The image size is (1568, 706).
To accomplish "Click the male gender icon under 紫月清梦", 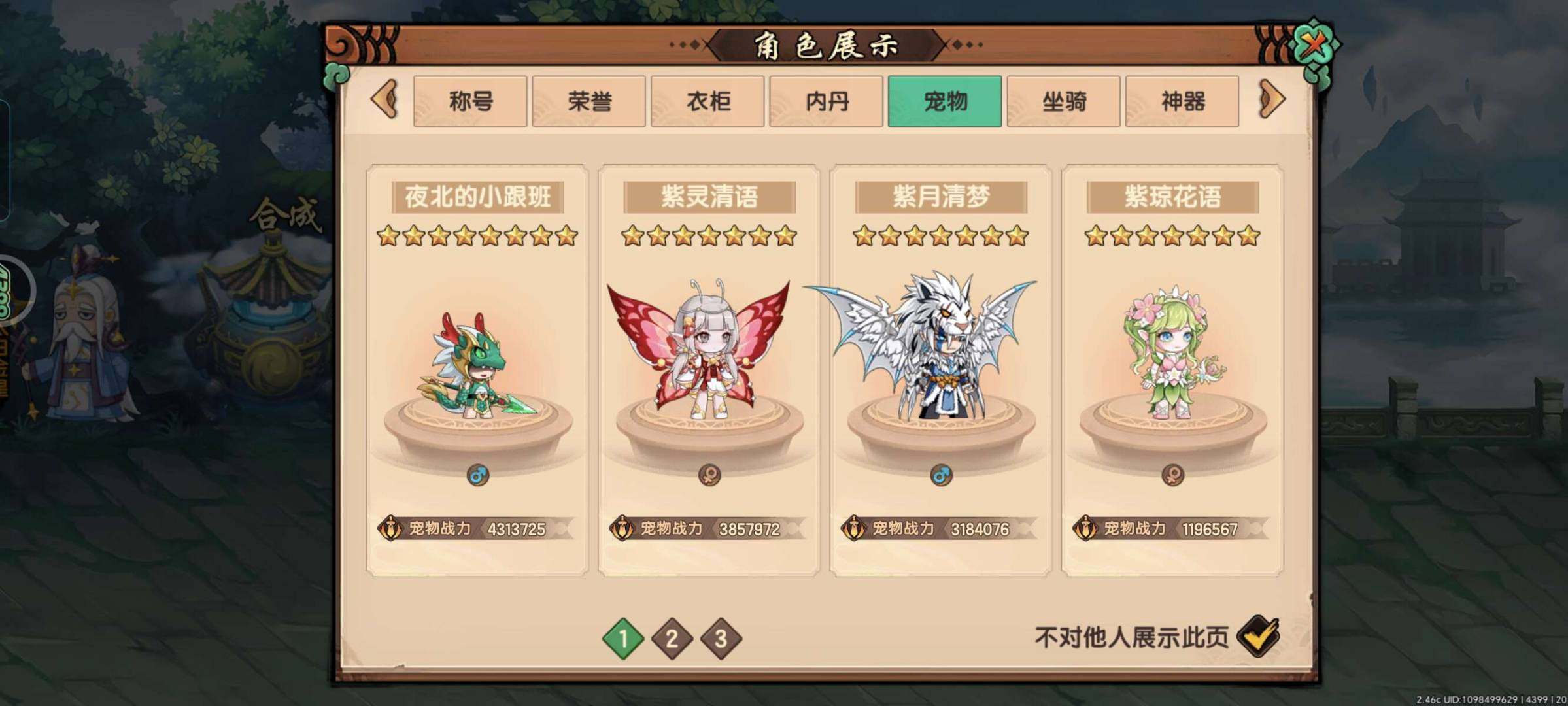I will (941, 475).
